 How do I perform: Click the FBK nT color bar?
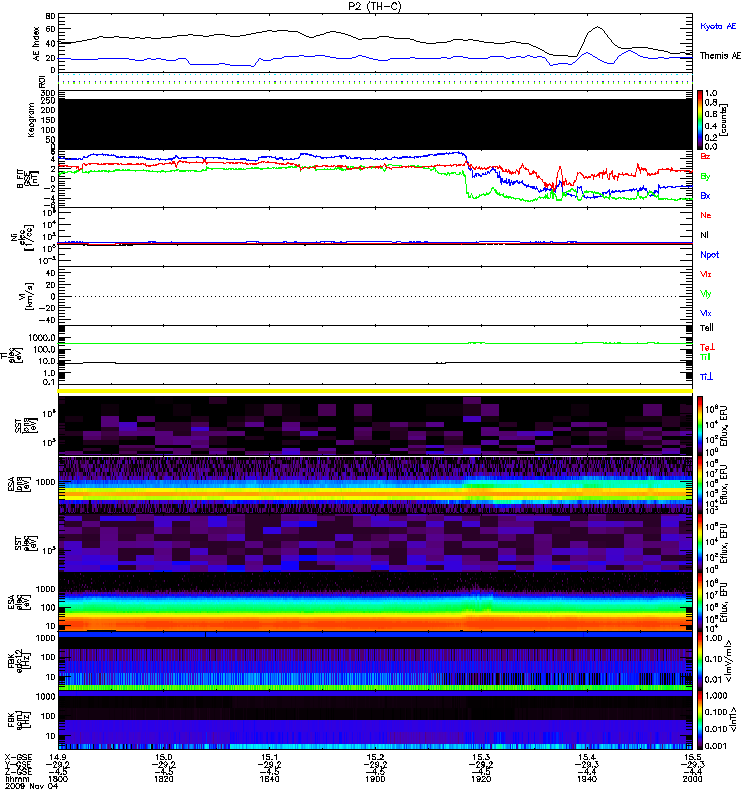coord(700,720)
